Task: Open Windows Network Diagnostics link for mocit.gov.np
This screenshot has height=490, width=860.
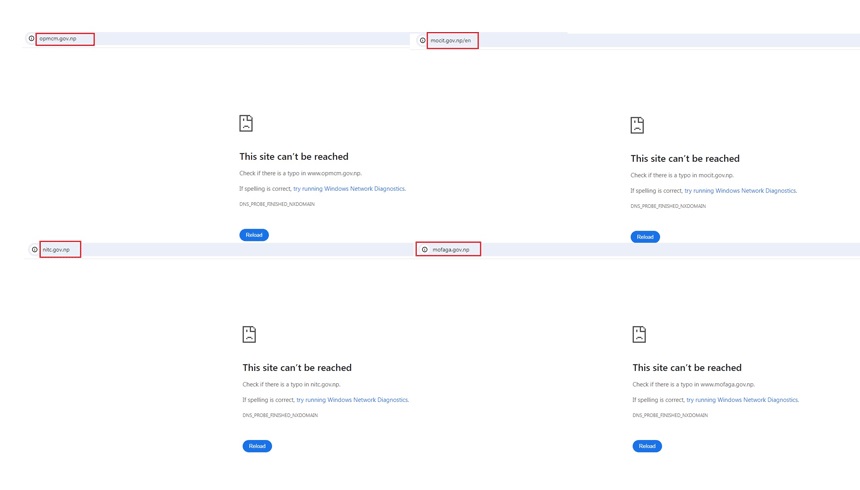Action: (x=740, y=191)
